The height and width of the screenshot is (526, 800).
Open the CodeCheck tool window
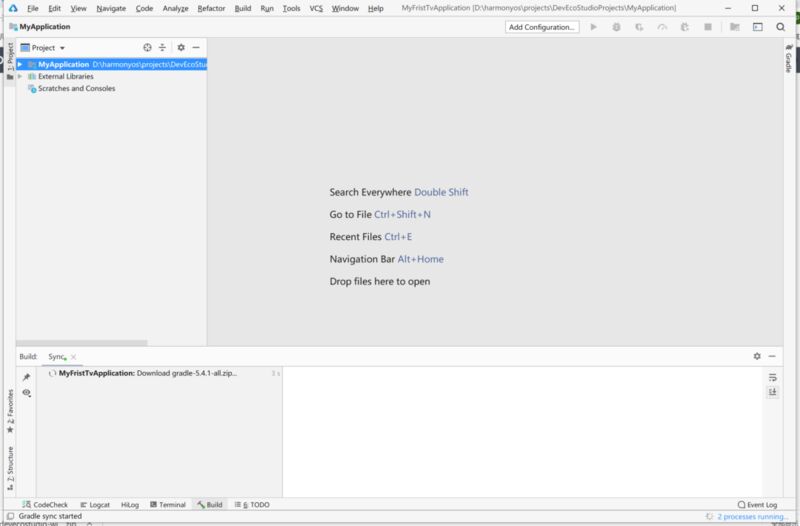tap(45, 505)
